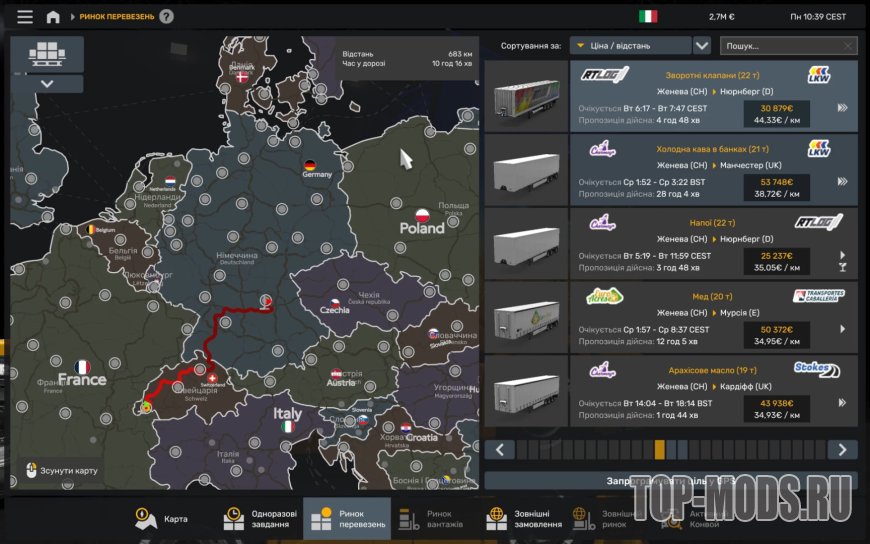Click Зсунути карту button

[61, 470]
